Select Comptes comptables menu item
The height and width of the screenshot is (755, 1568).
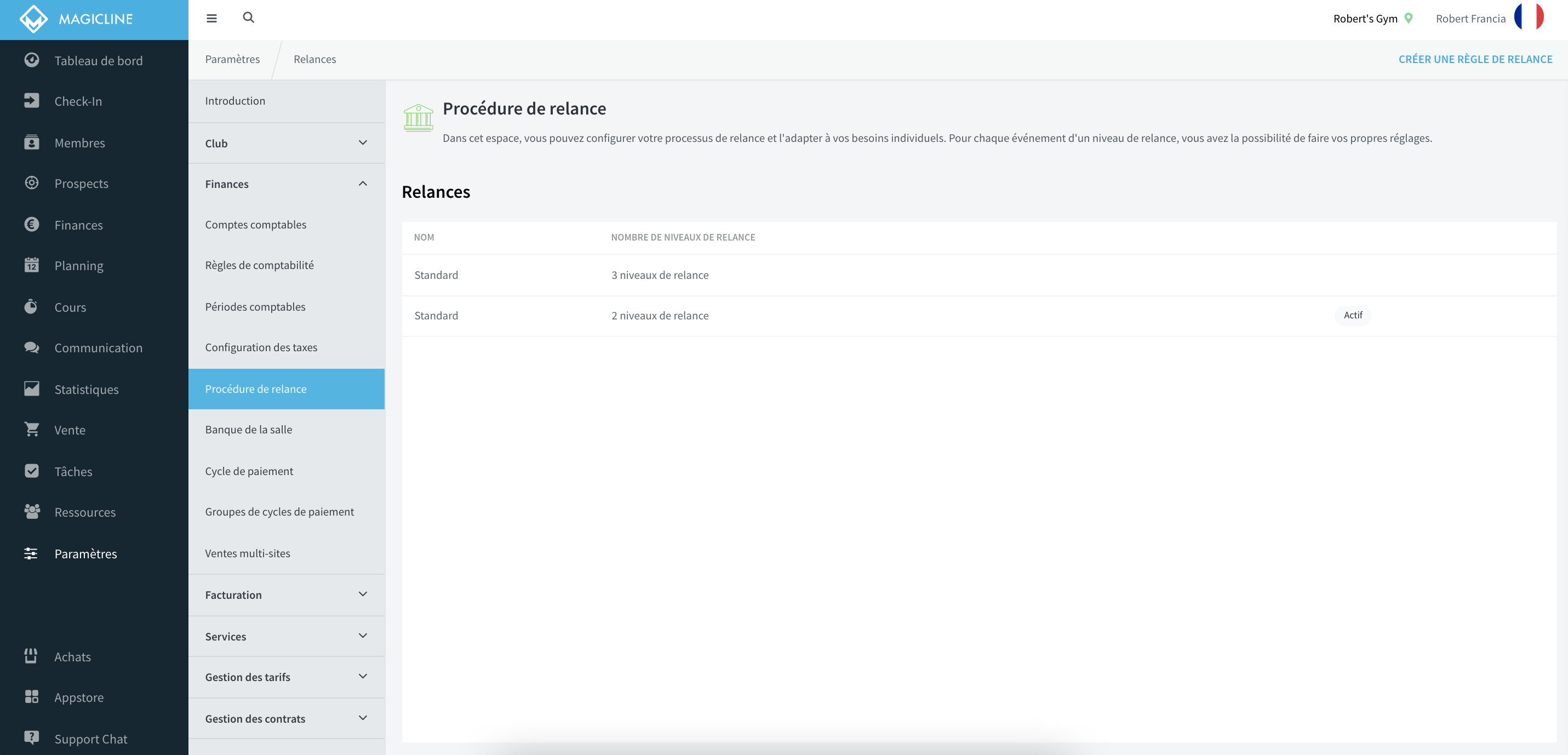pos(287,225)
